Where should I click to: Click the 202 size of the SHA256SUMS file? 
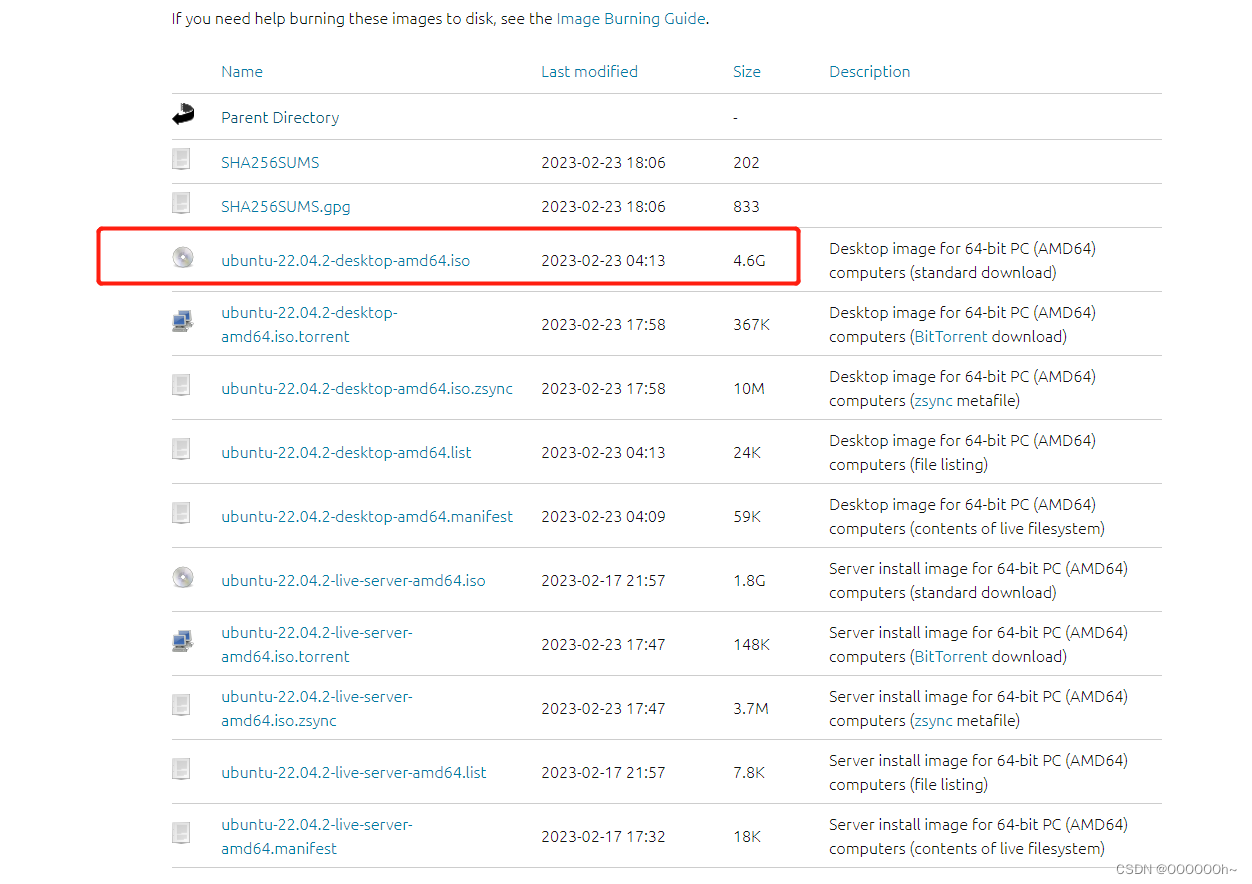pyautogui.click(x=746, y=162)
